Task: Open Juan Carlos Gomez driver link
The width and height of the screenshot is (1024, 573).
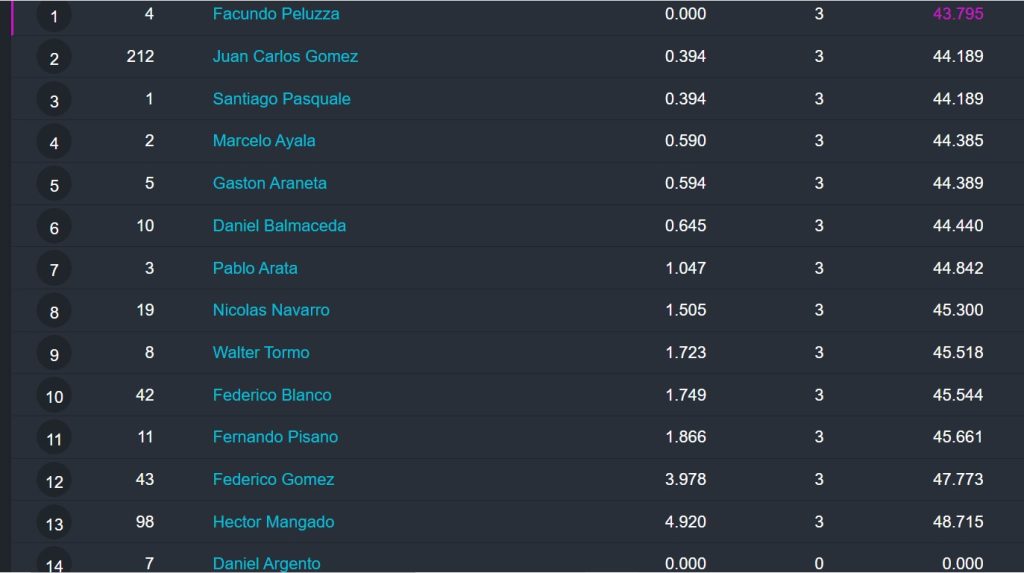Action: point(285,56)
